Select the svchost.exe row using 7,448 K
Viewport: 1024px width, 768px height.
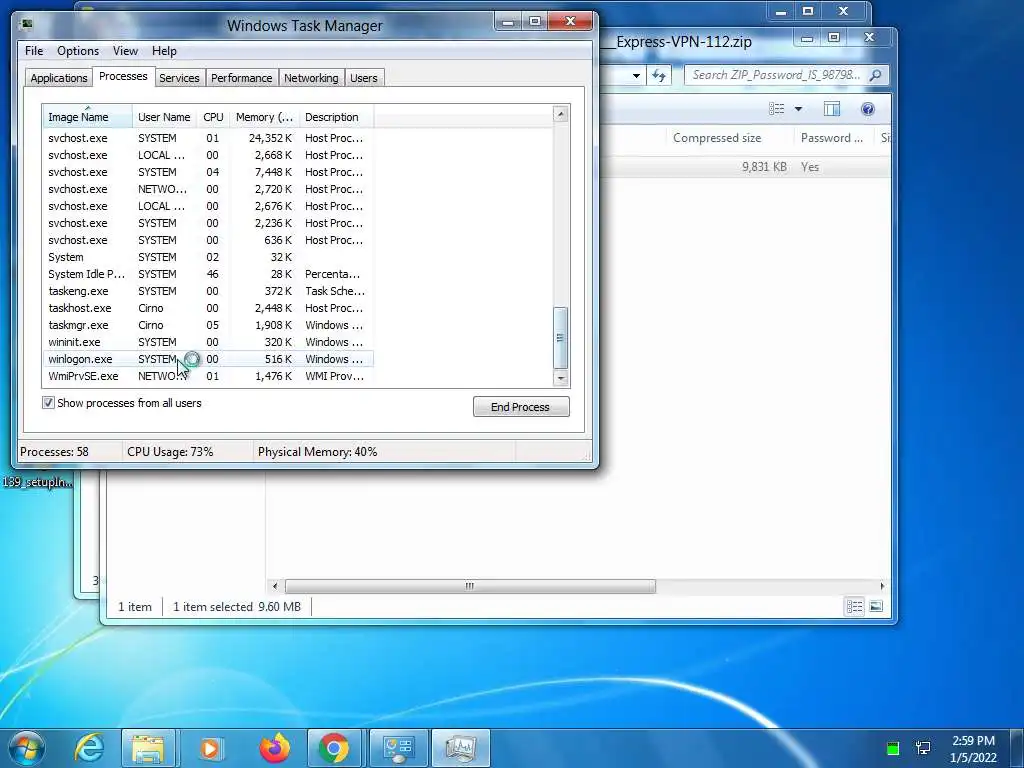(208, 172)
